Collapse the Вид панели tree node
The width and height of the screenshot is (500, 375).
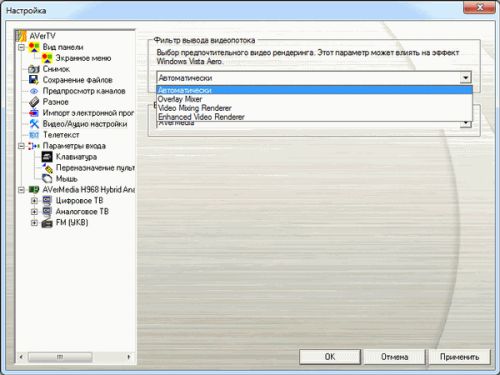[x=21, y=47]
